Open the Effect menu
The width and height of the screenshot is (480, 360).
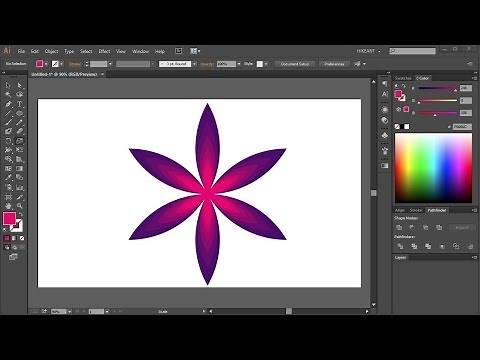(x=104, y=51)
